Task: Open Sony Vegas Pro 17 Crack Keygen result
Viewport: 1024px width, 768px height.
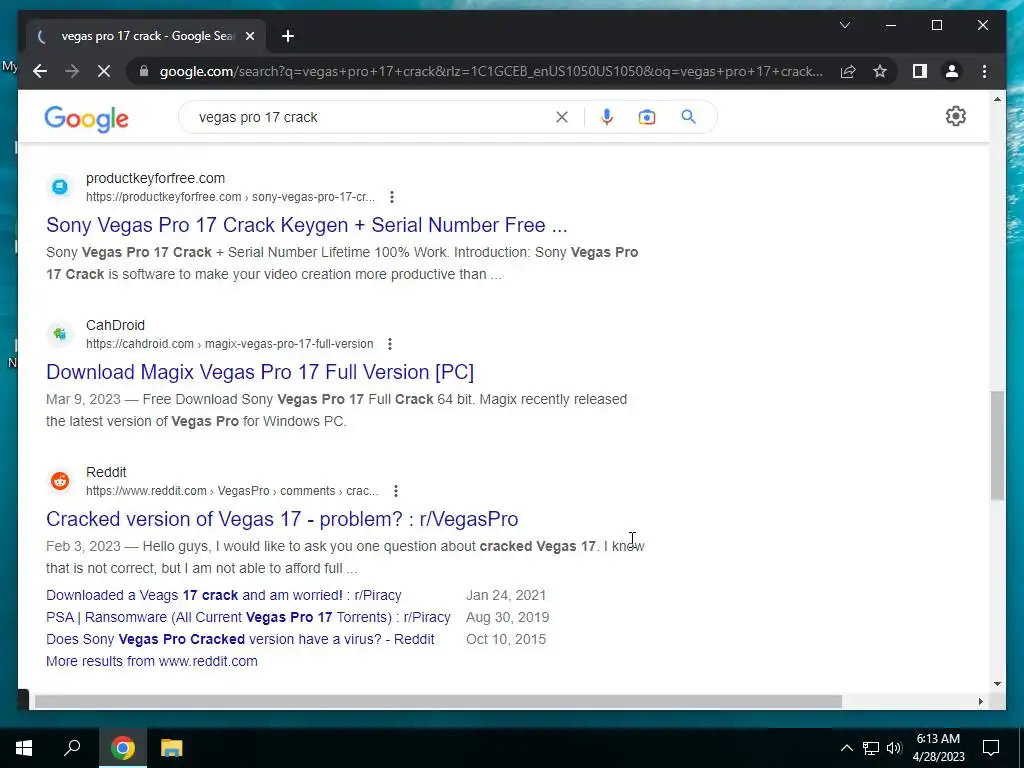Action: [306, 225]
